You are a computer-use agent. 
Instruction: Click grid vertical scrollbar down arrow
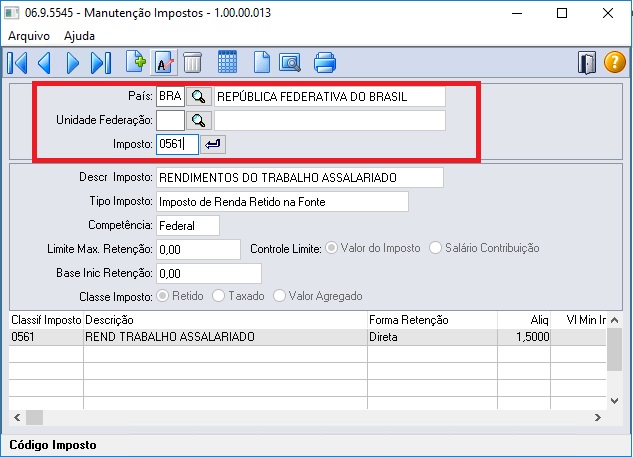point(614,401)
